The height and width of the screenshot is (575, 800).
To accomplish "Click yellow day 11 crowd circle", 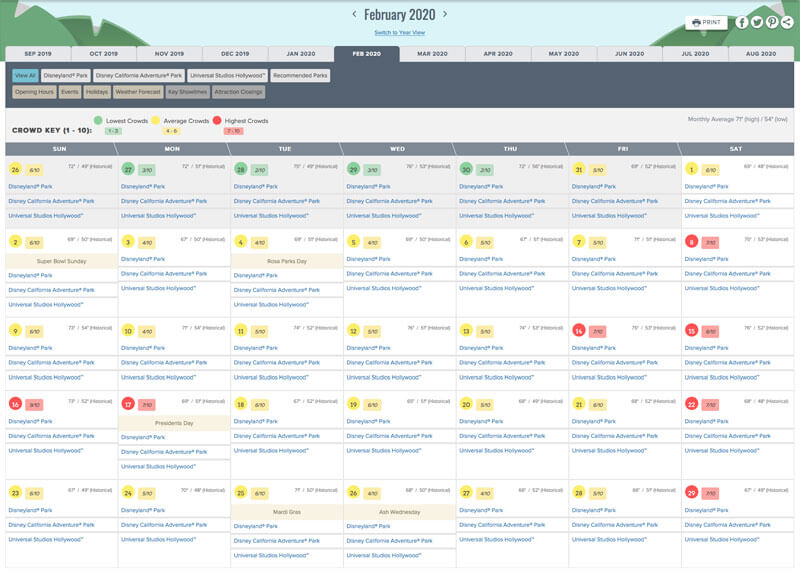I will tap(241, 331).
